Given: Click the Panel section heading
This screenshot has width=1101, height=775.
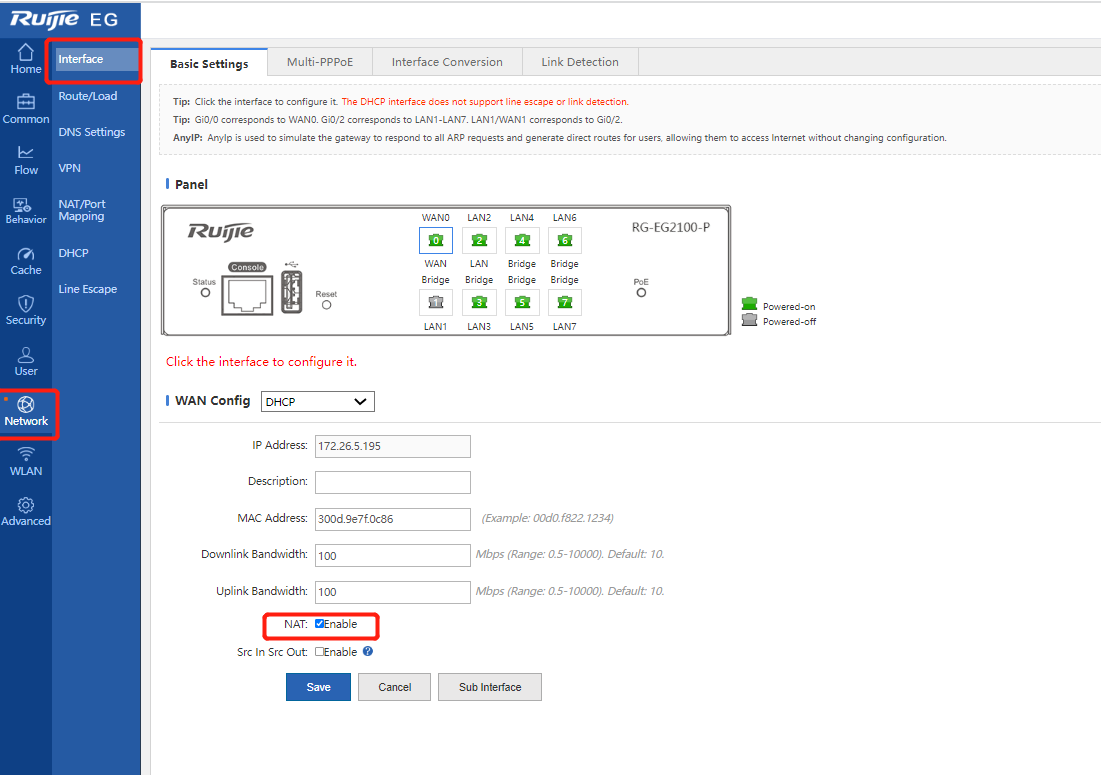Looking at the screenshot, I should [191, 185].
